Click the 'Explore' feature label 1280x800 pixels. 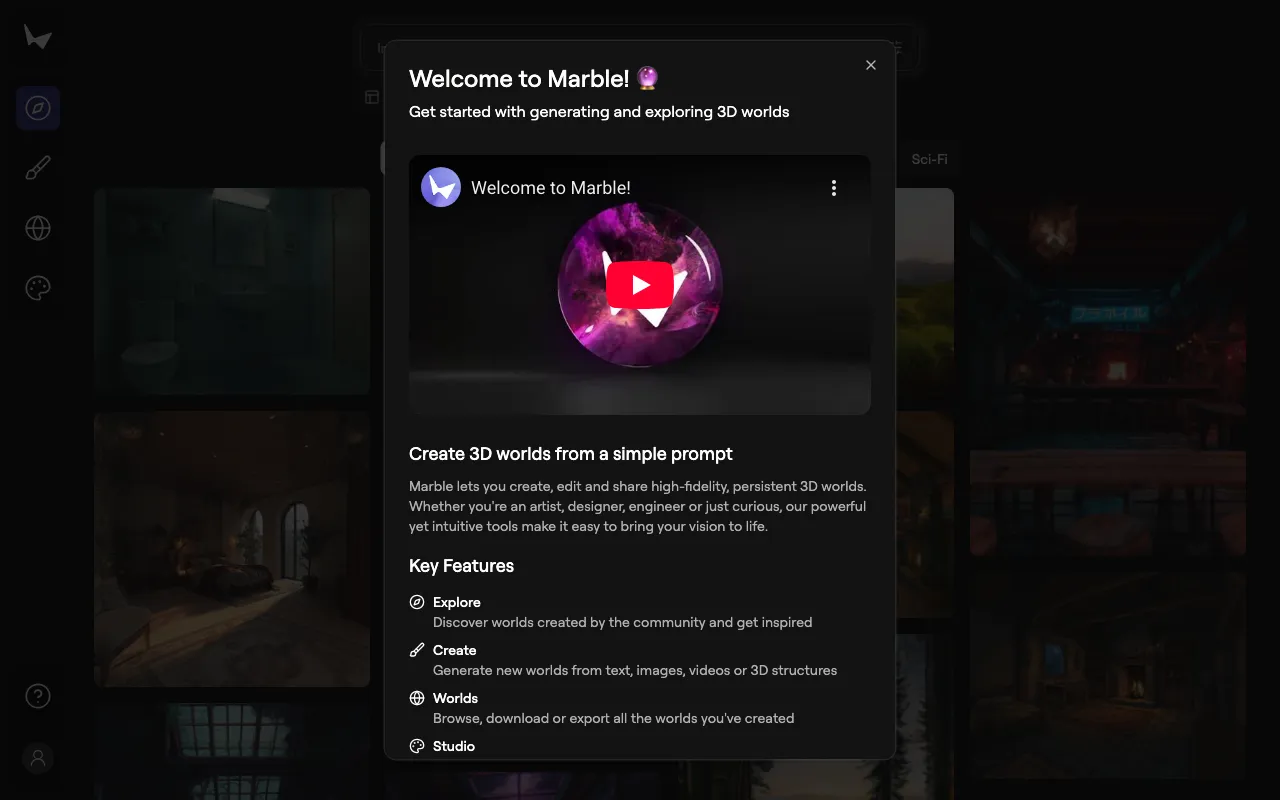(457, 602)
